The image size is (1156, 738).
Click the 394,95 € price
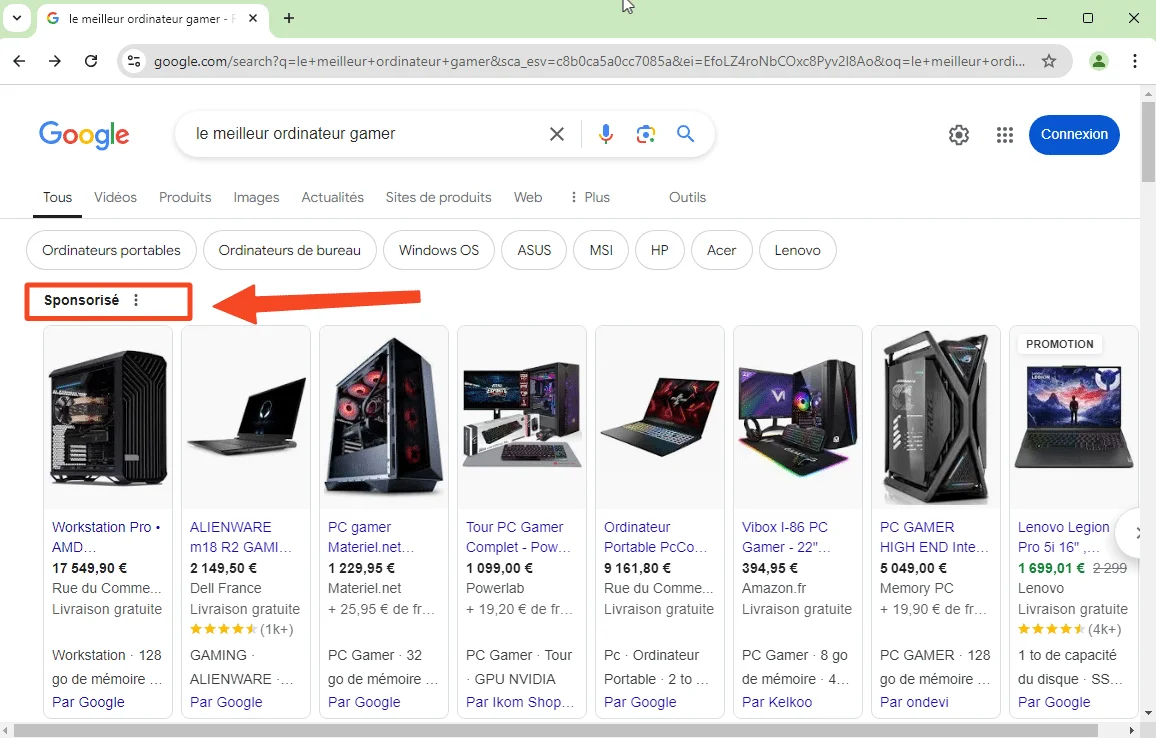[x=770, y=568]
